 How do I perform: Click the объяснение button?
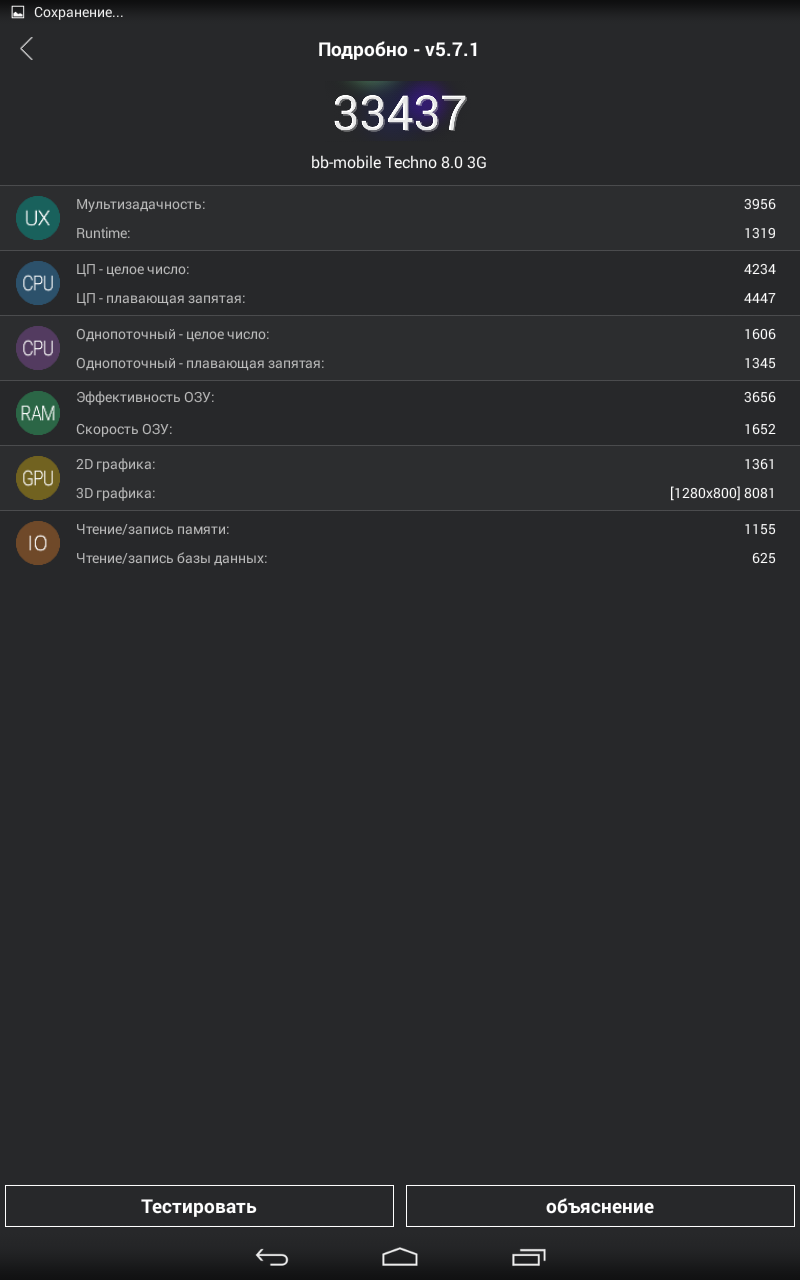tap(600, 1206)
